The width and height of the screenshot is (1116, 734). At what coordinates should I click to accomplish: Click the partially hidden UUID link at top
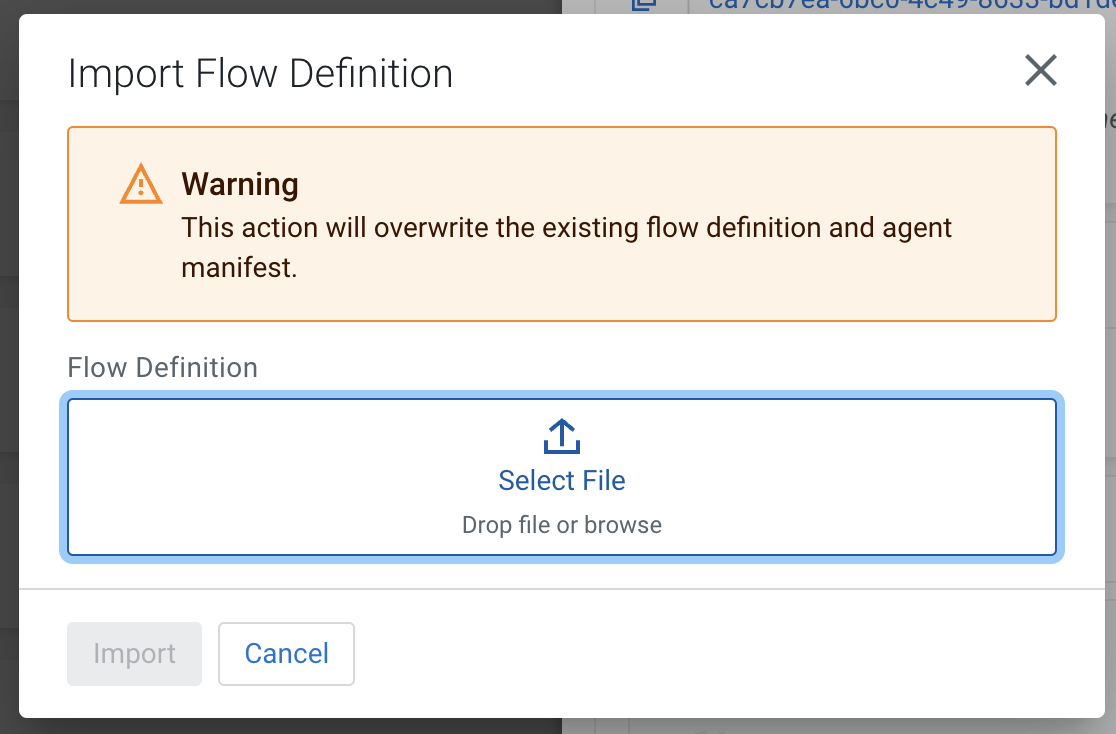coord(900,5)
